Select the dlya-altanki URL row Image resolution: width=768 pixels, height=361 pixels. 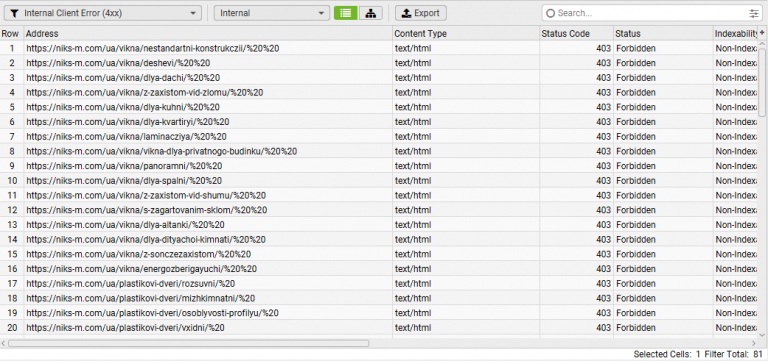click(125, 225)
